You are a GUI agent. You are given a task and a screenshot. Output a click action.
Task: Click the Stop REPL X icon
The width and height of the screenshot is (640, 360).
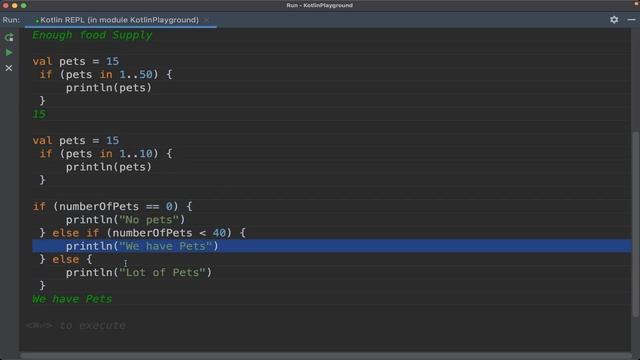[9, 68]
